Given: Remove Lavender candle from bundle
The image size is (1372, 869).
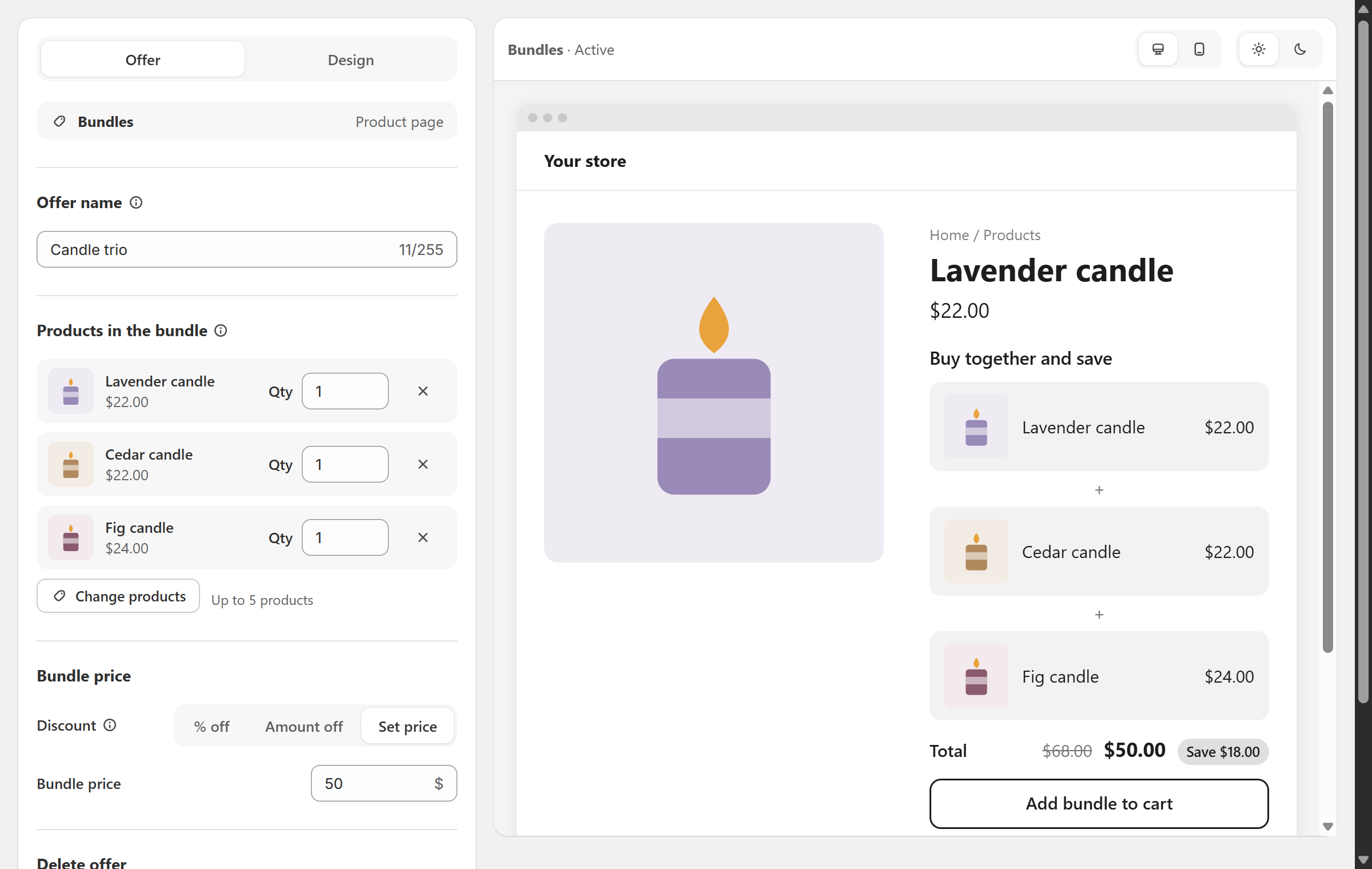Looking at the screenshot, I should coord(423,391).
